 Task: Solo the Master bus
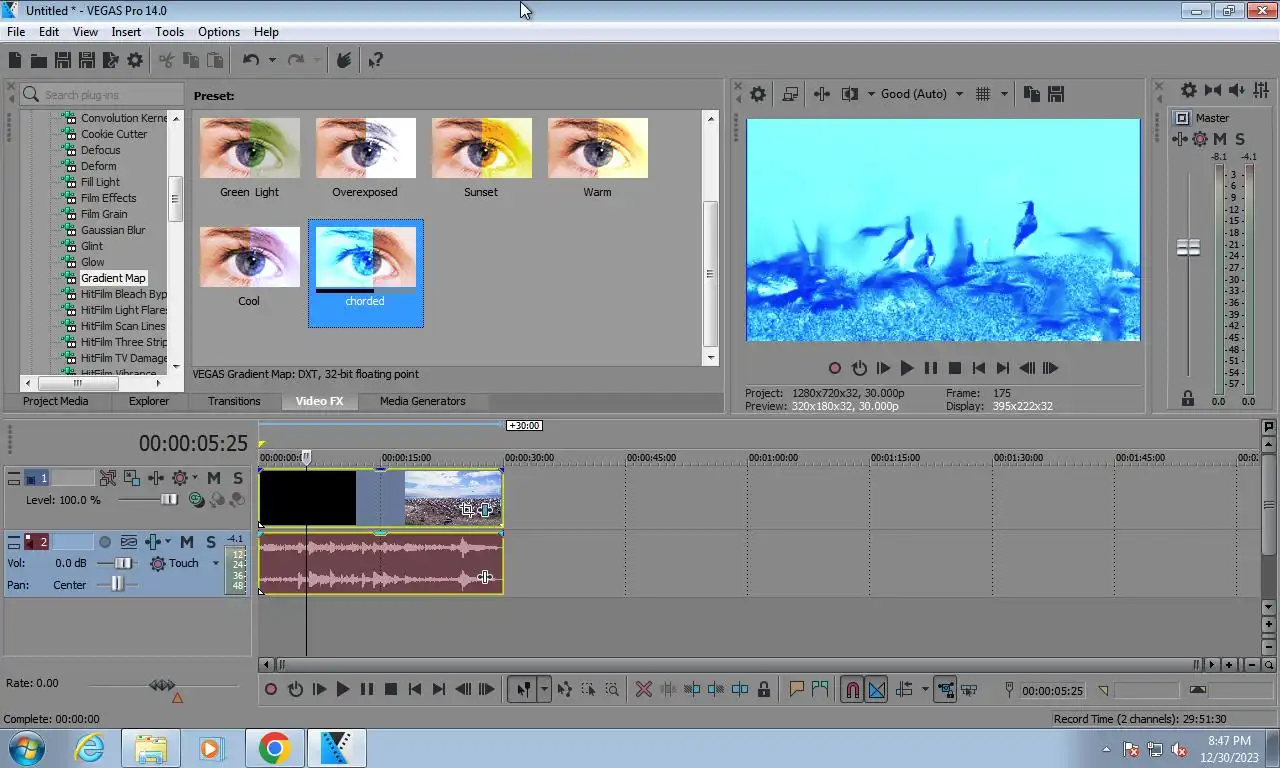point(1240,139)
